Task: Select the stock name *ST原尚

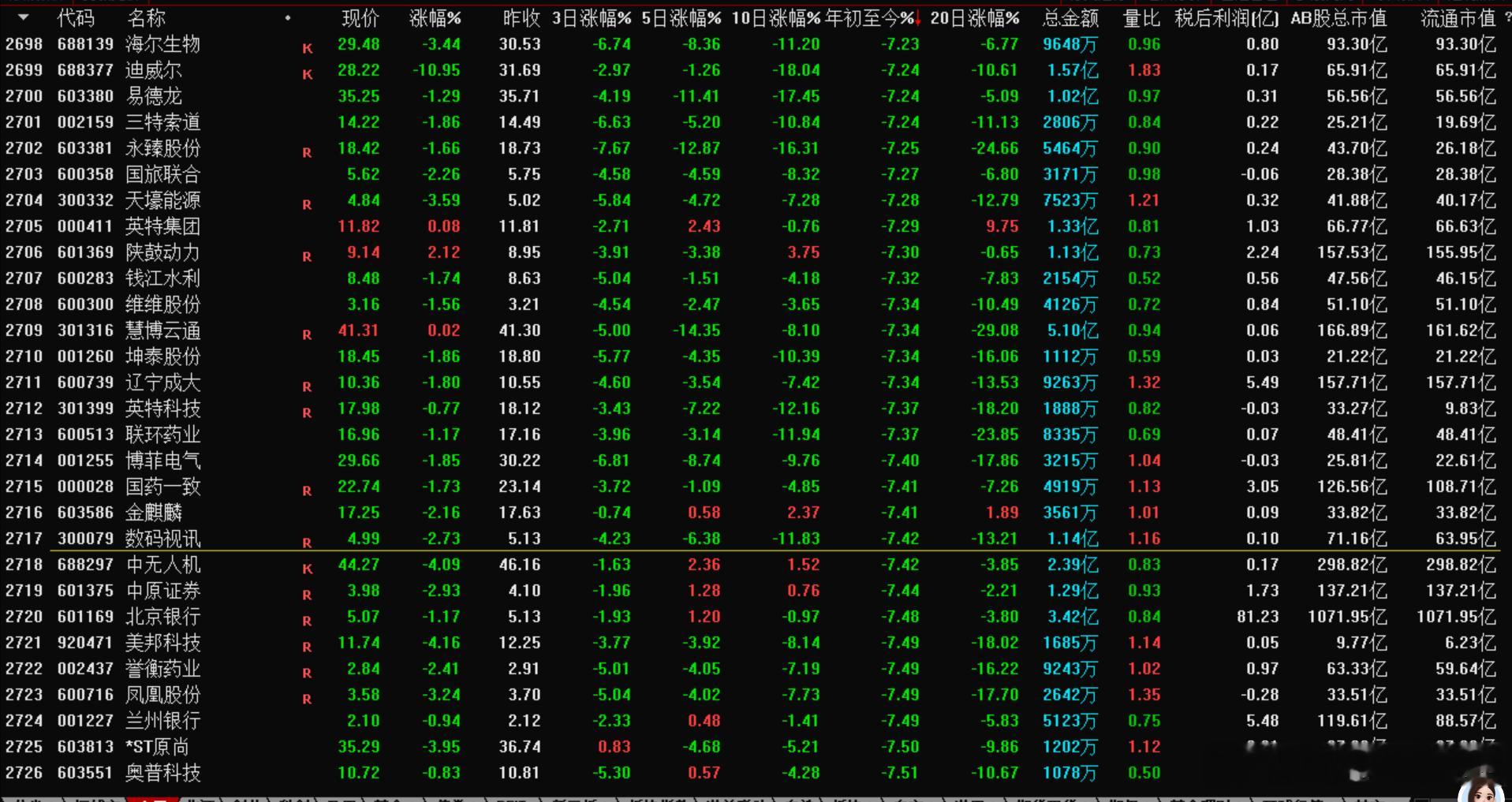Action: click(157, 747)
